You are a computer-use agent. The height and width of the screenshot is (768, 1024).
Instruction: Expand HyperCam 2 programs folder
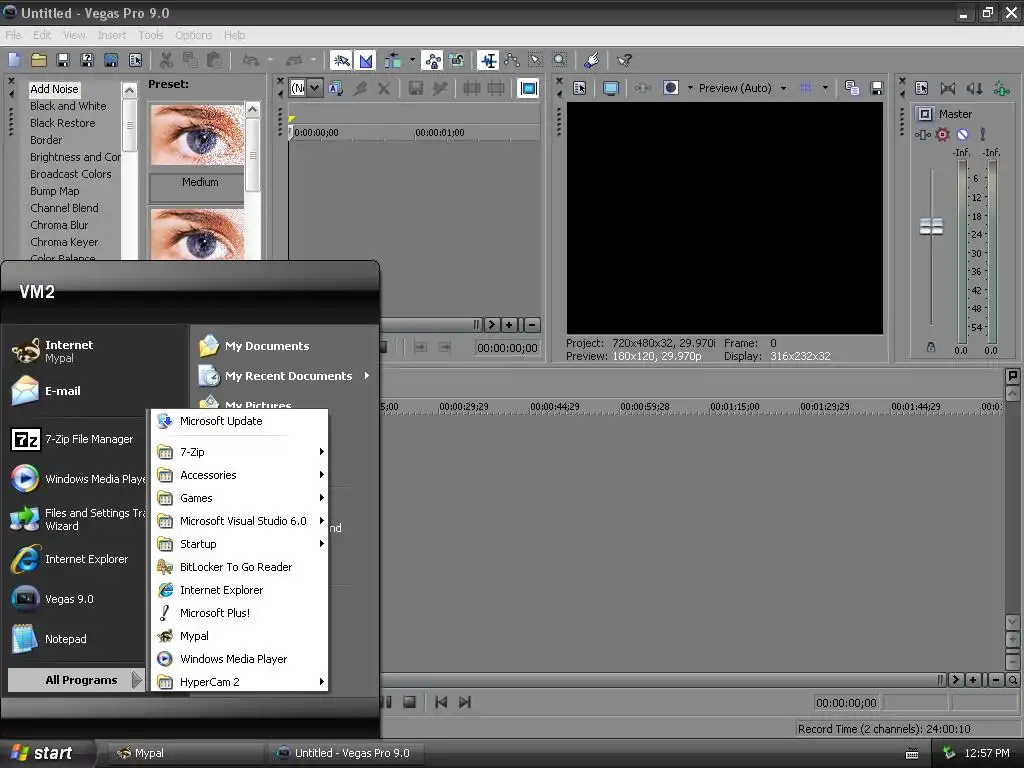pyautogui.click(x=240, y=682)
